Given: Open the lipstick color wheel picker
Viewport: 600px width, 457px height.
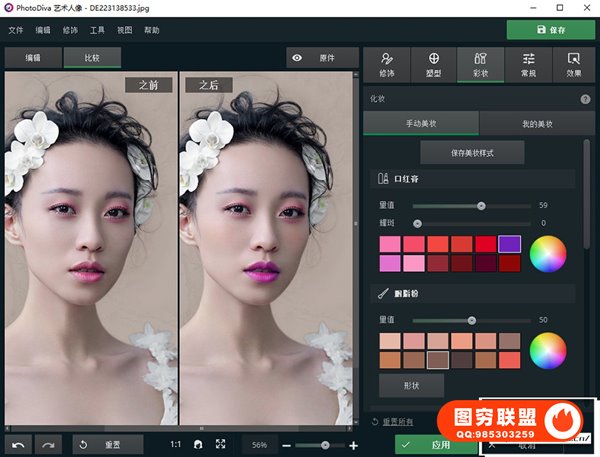Looking at the screenshot, I should click(x=547, y=253).
